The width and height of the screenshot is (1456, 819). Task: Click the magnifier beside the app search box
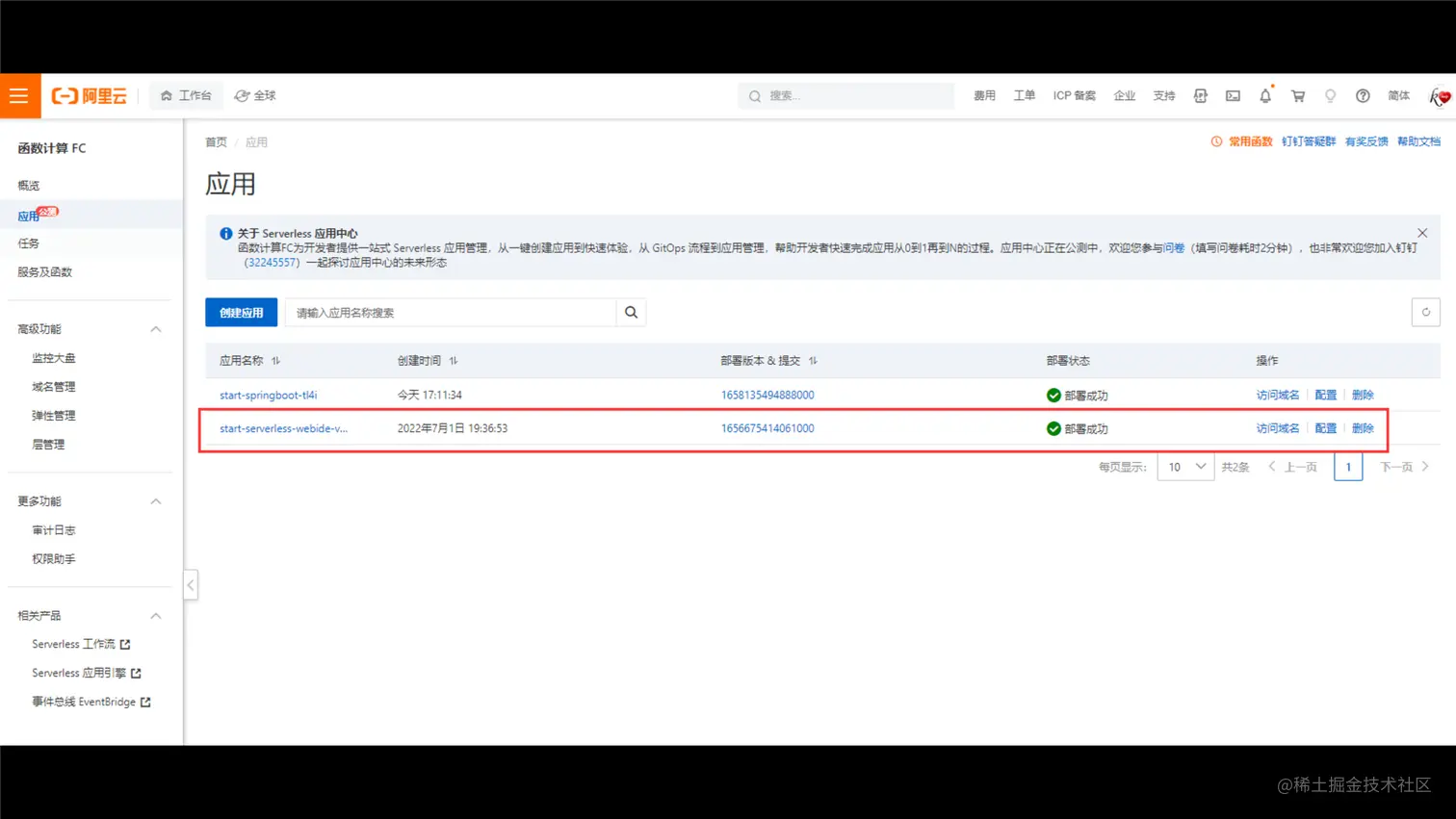tap(630, 312)
